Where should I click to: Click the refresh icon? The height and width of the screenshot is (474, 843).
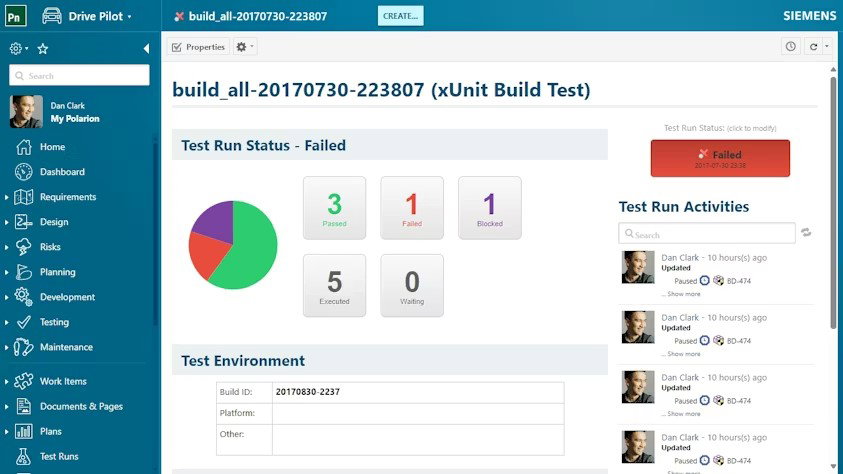(813, 47)
